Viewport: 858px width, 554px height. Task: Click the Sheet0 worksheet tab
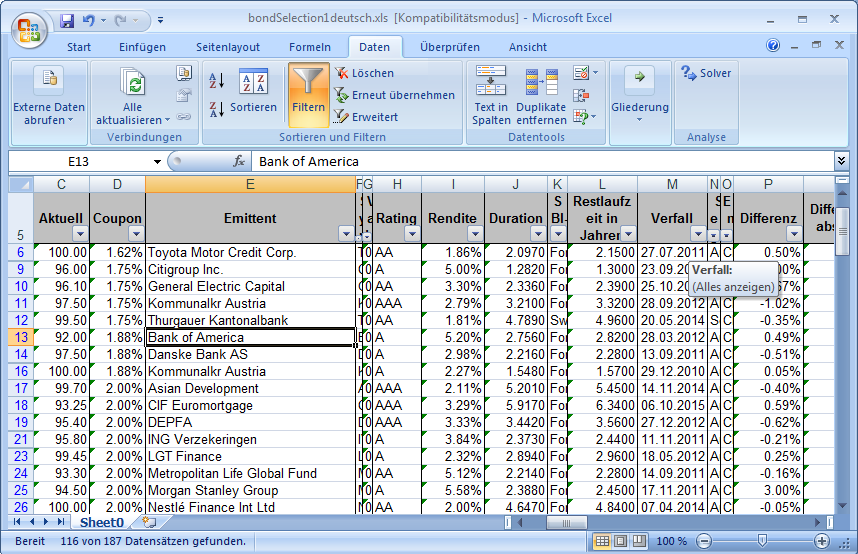click(102, 523)
